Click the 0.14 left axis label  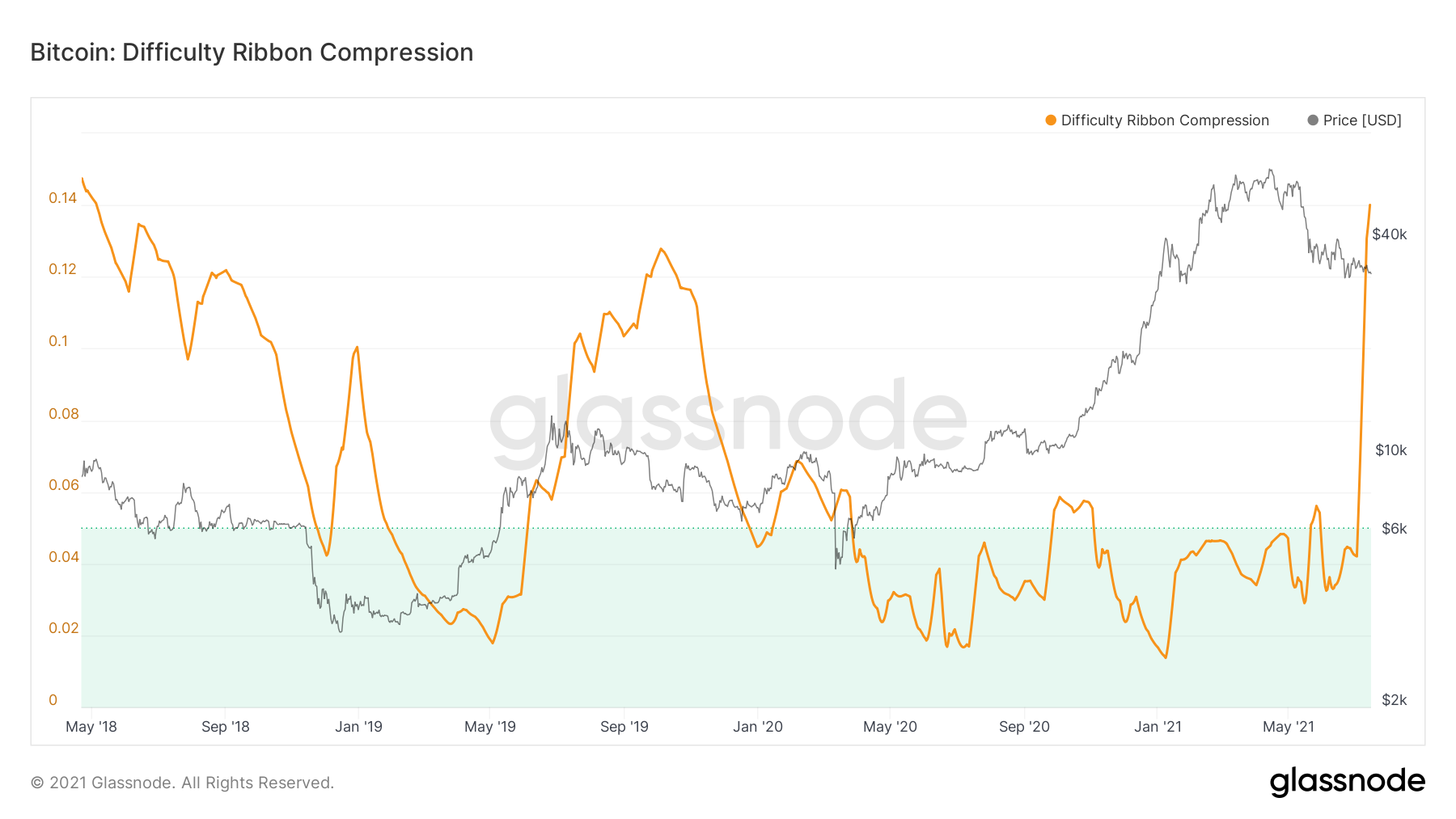[x=63, y=198]
